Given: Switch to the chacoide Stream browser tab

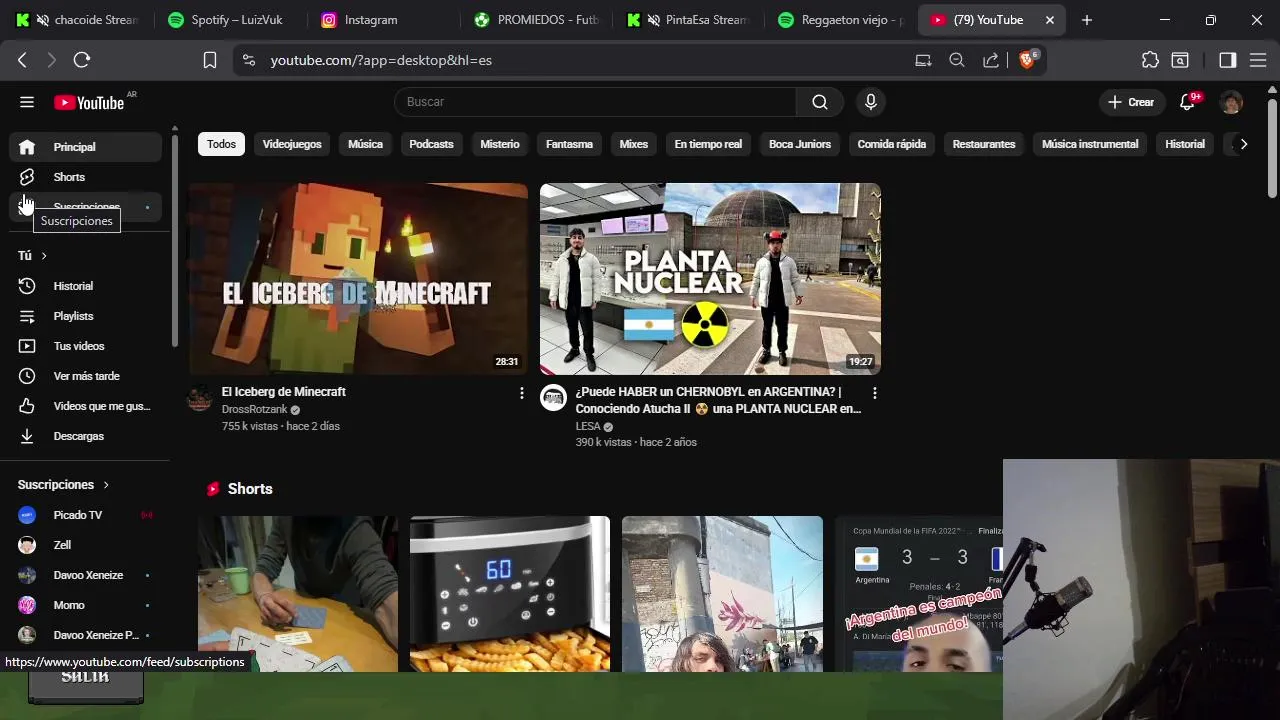Looking at the screenshot, I should [x=78, y=20].
